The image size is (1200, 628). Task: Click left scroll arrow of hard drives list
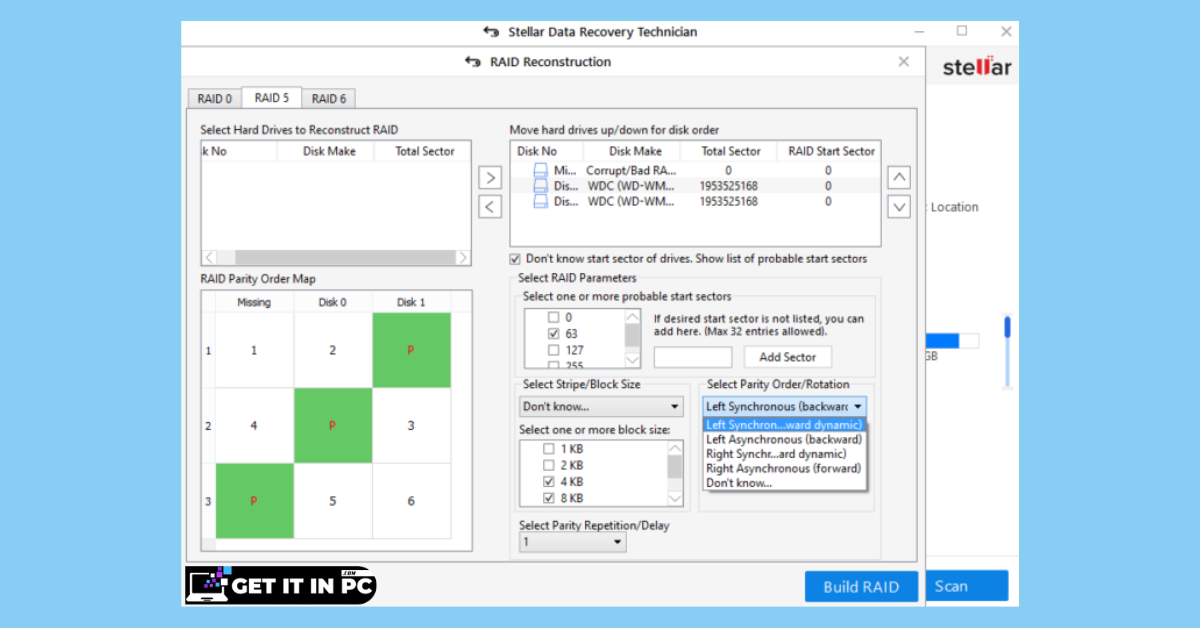coord(210,258)
